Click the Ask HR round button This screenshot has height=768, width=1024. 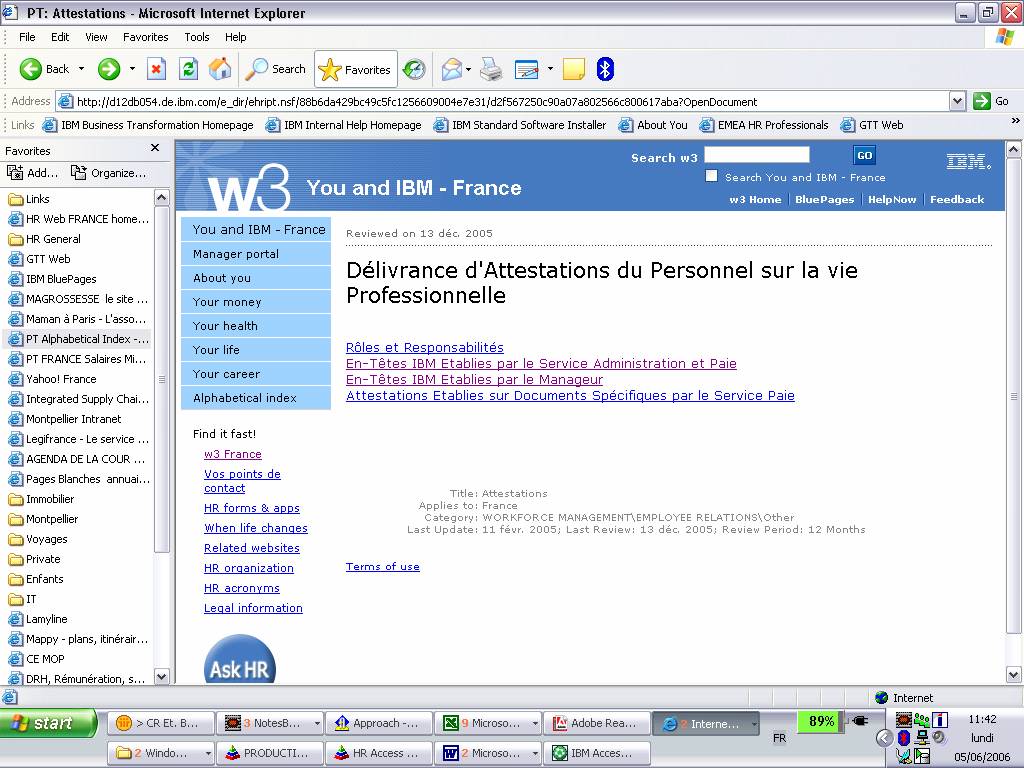[x=240, y=661]
